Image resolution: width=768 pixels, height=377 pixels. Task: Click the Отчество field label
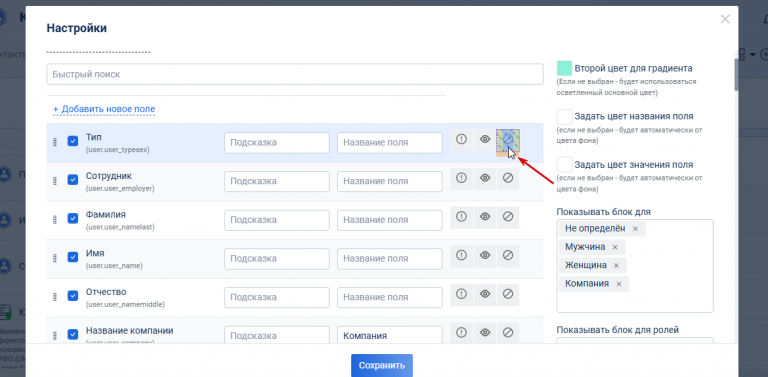click(x=106, y=292)
